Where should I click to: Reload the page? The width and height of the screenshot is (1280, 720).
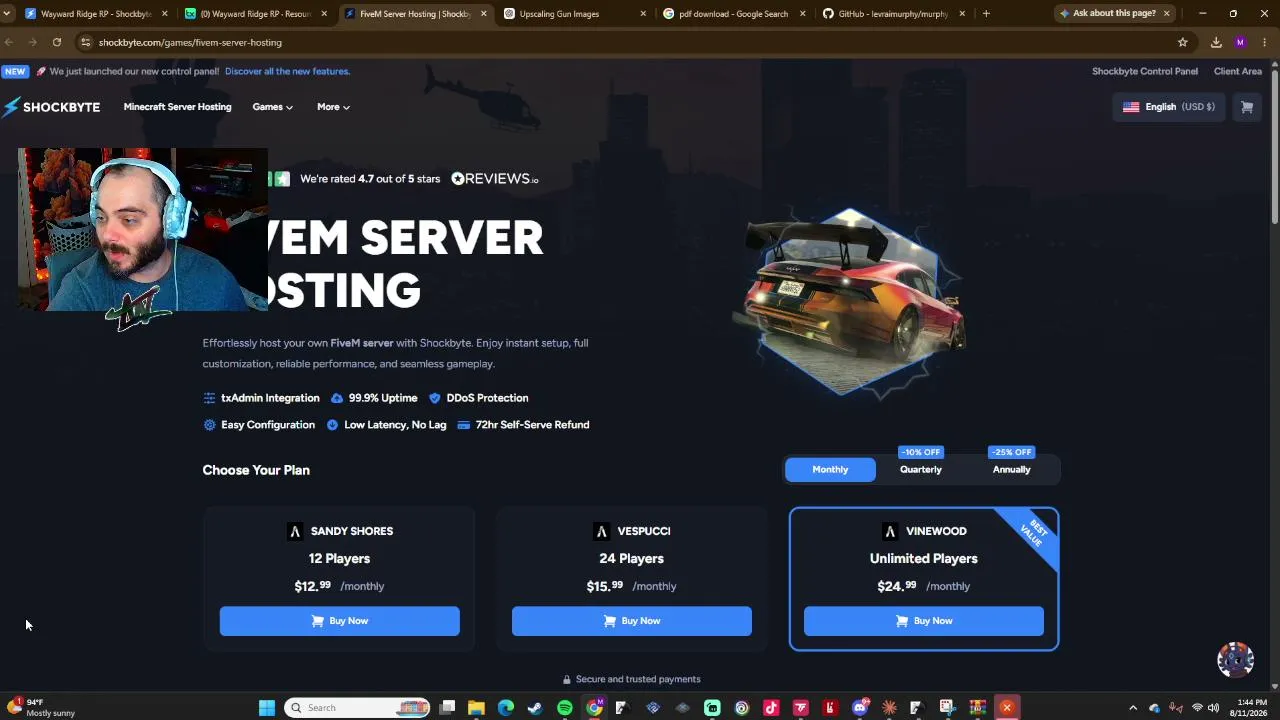point(57,42)
